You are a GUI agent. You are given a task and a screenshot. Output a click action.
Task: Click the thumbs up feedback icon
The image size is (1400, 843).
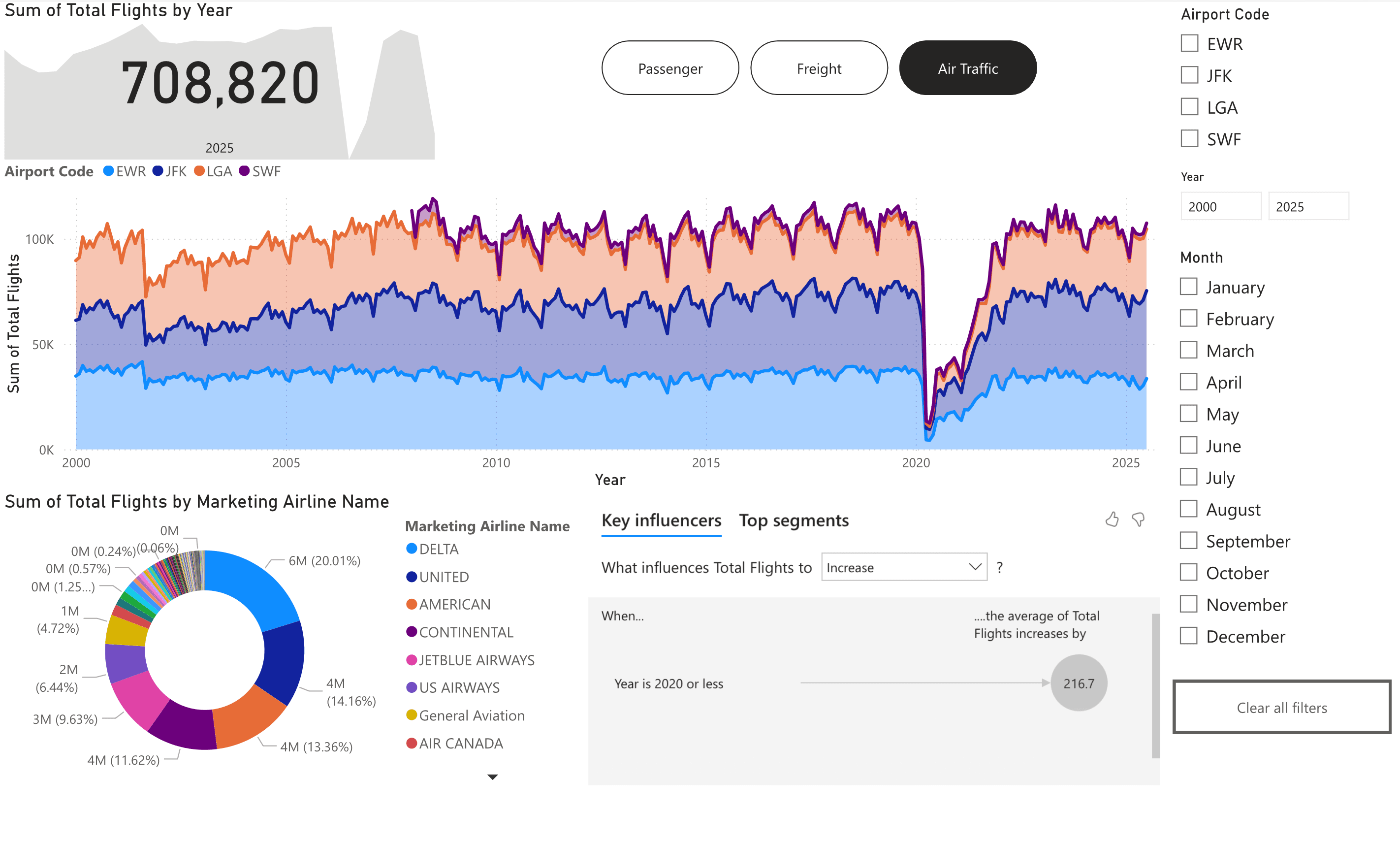1112,519
